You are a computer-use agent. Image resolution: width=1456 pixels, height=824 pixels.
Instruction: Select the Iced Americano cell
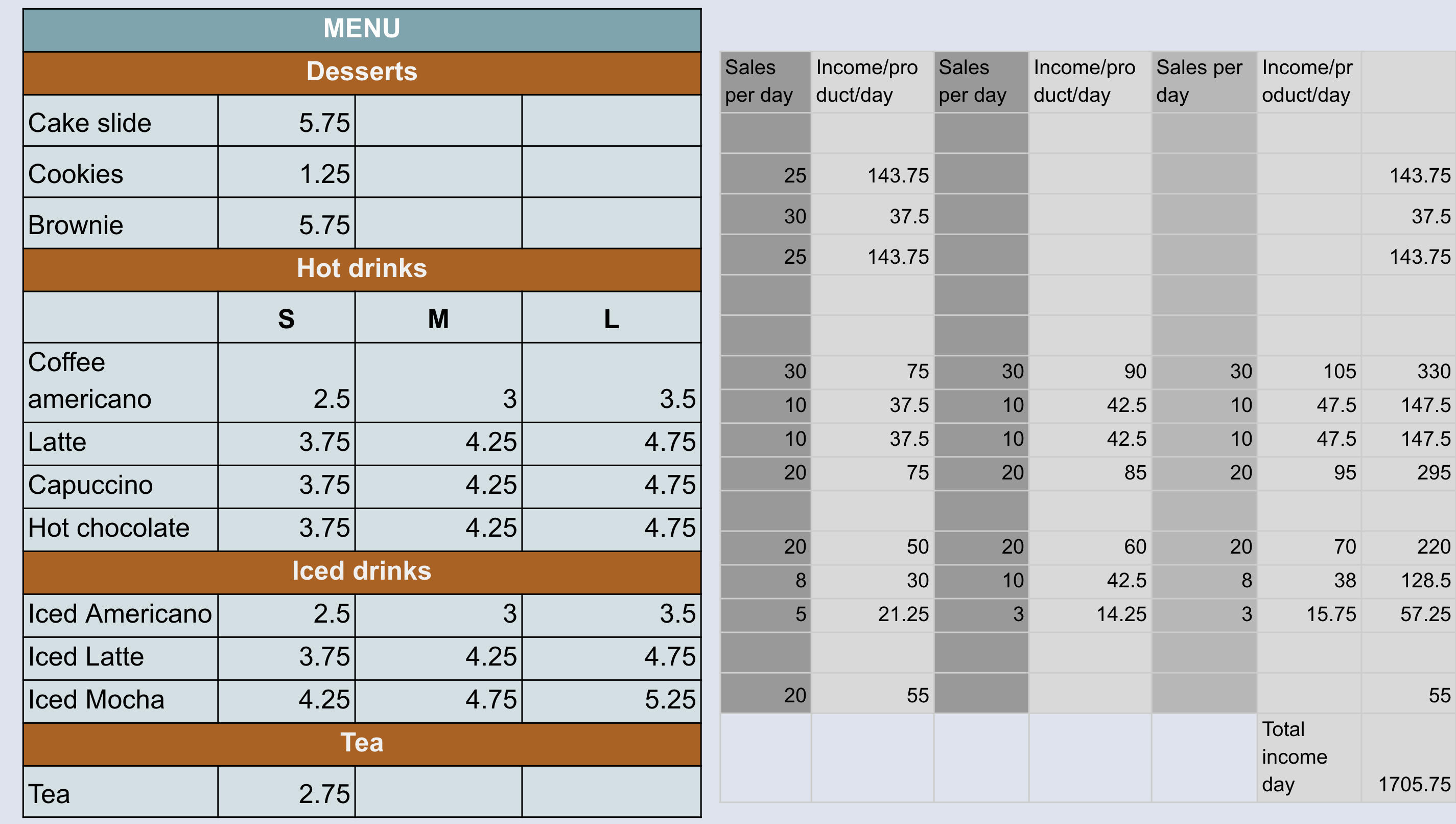(x=120, y=614)
